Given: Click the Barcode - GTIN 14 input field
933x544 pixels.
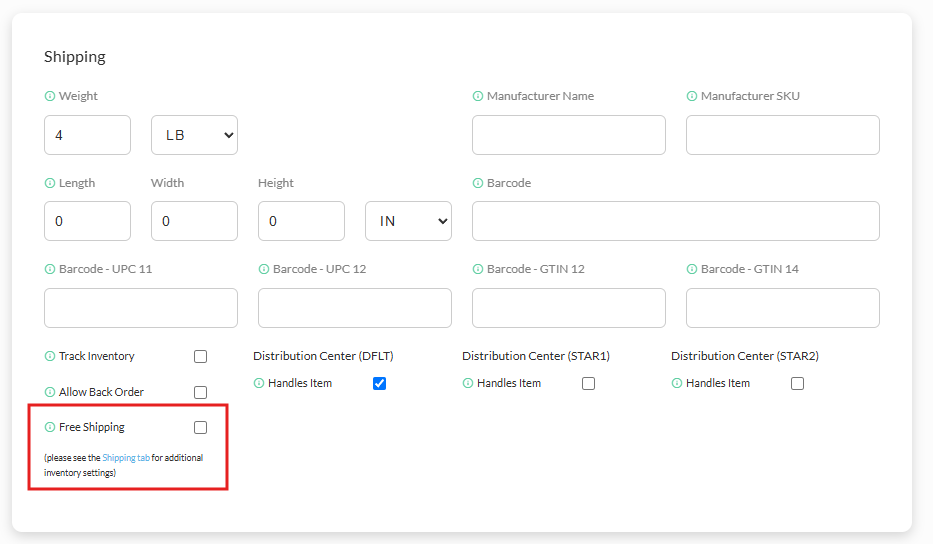Looking at the screenshot, I should click(x=782, y=308).
